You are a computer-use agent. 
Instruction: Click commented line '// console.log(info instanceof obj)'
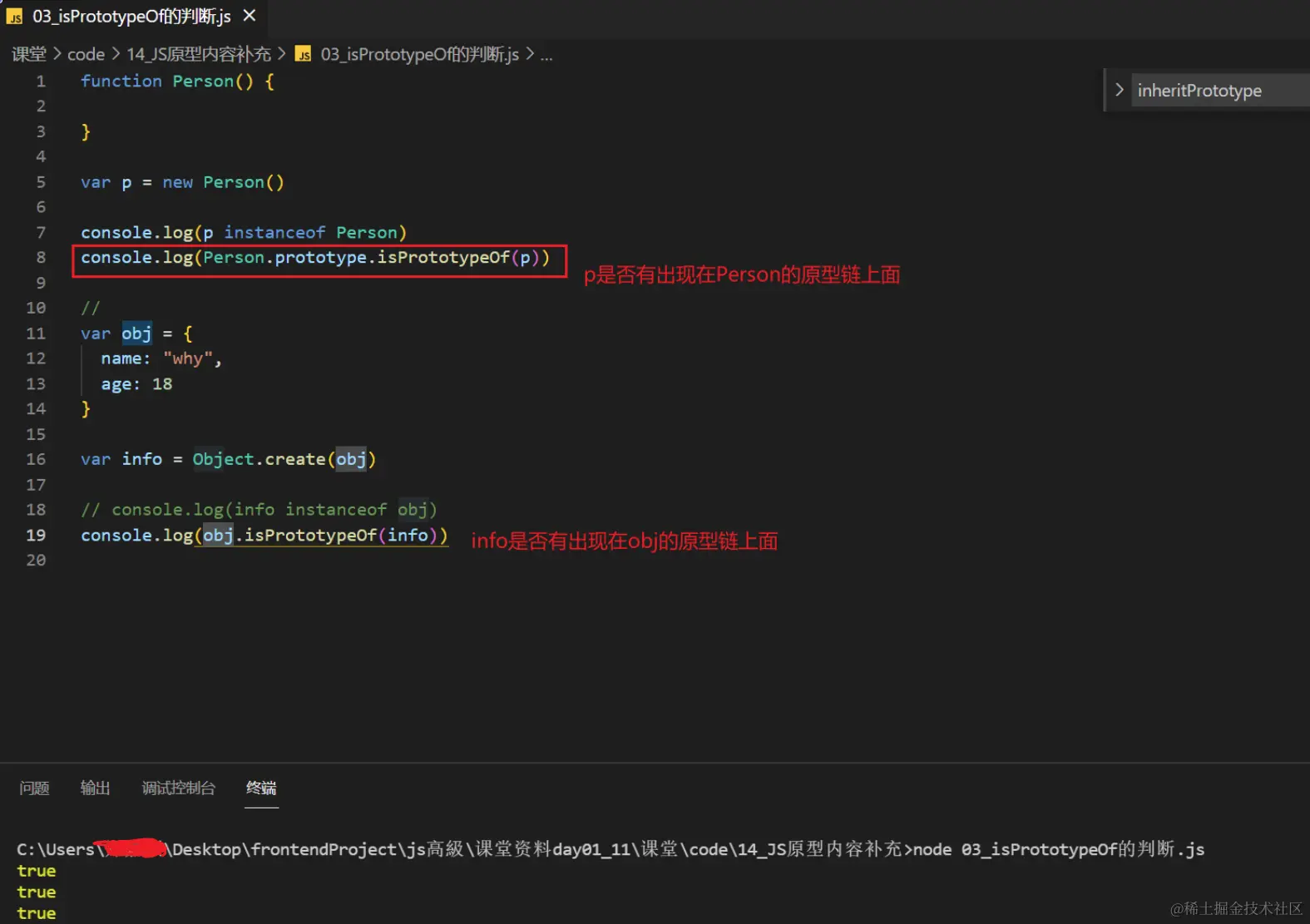pos(259,510)
